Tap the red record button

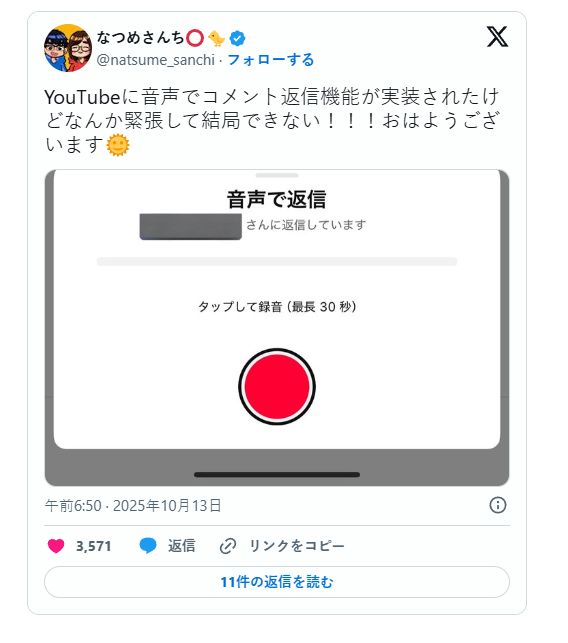click(277, 386)
